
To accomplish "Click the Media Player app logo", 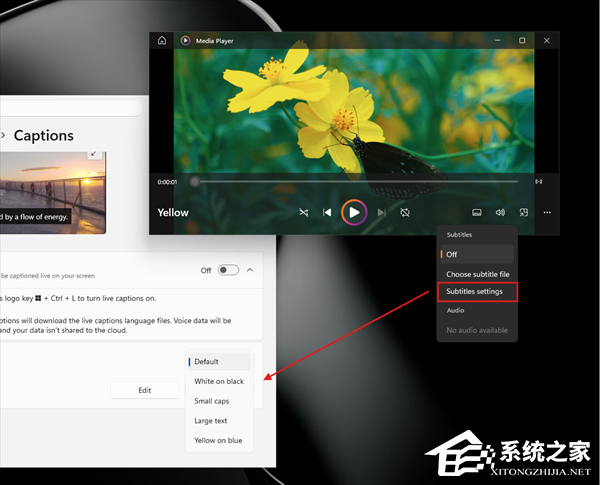I will pos(185,40).
